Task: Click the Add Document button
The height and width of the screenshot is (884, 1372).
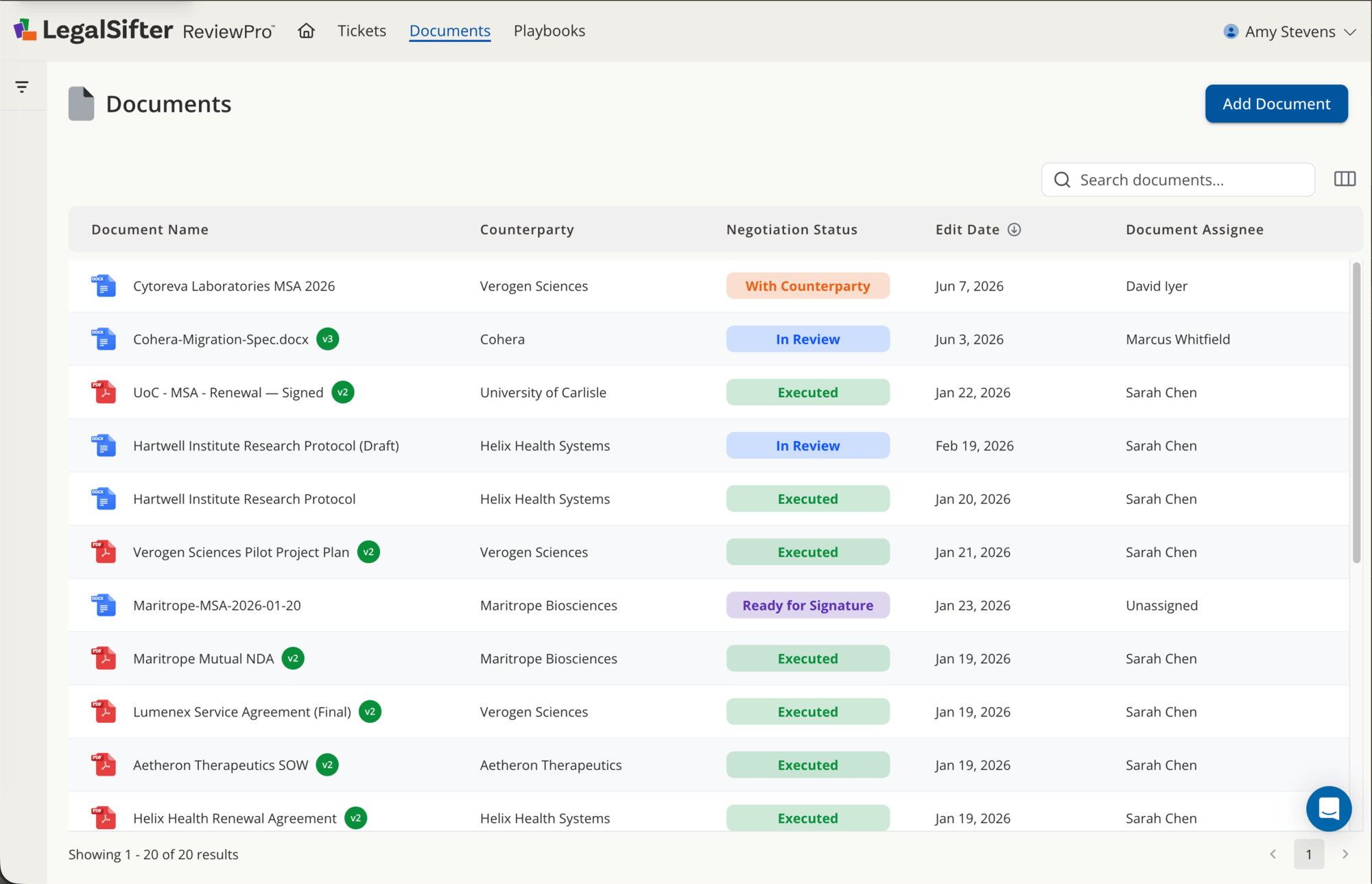Action: coord(1276,104)
